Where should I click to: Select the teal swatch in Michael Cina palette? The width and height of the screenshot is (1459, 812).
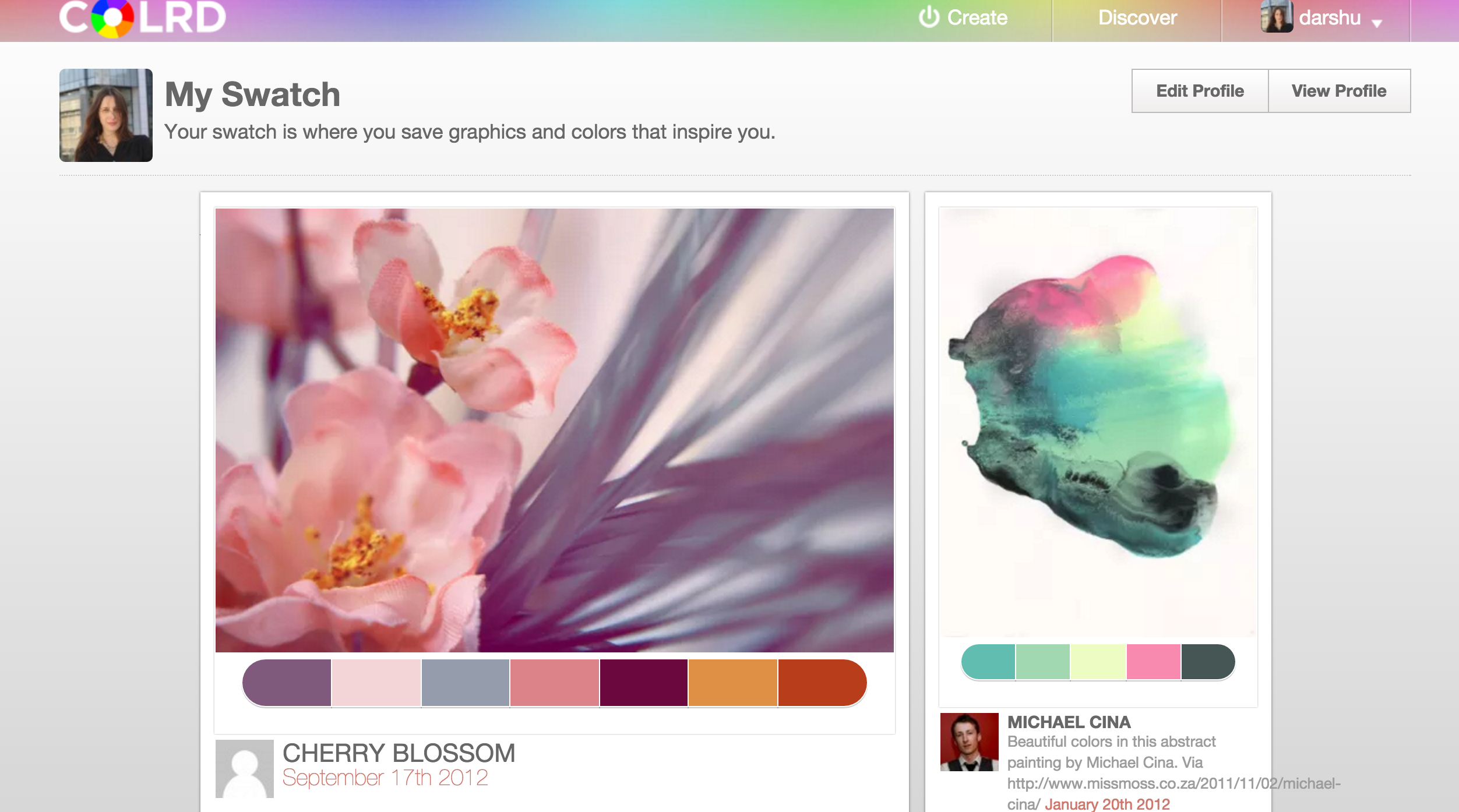click(989, 662)
